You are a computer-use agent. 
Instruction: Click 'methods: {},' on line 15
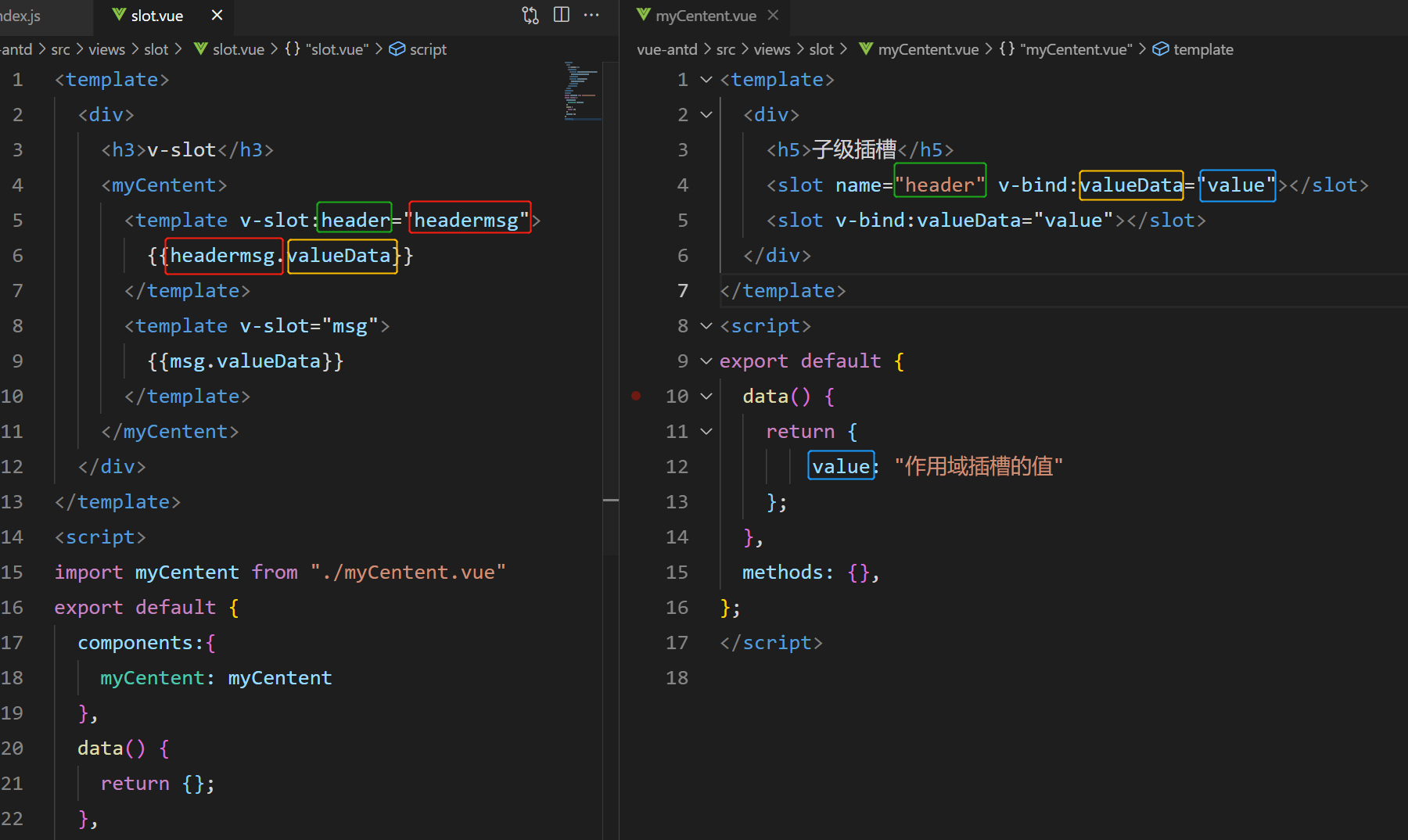[810, 573]
